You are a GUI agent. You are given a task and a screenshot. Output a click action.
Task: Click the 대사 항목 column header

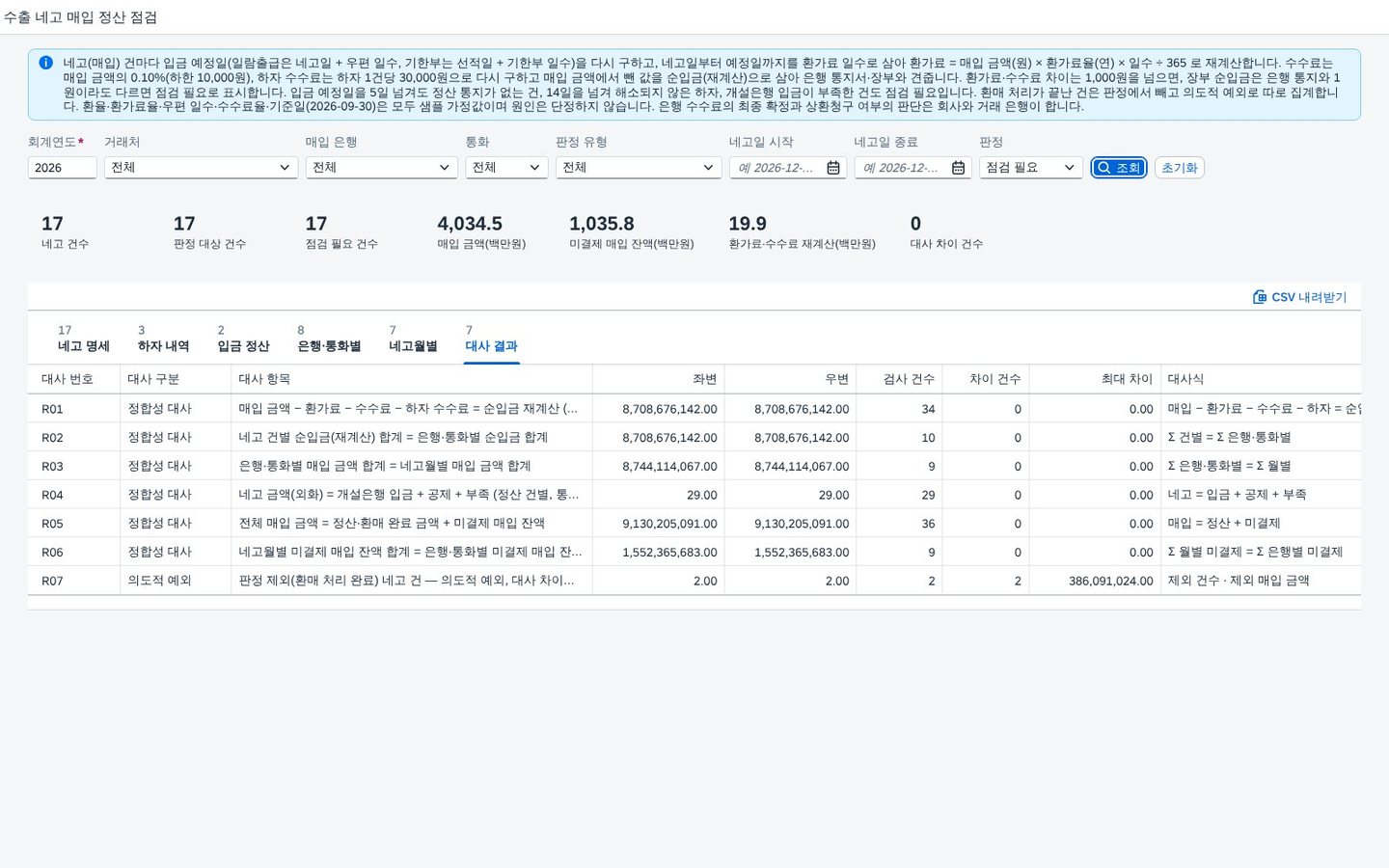click(411, 379)
